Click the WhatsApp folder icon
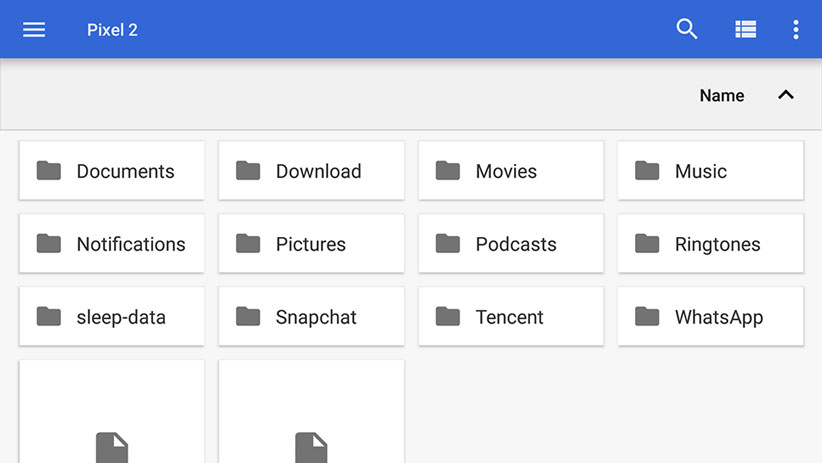Image resolution: width=822 pixels, height=463 pixels. click(647, 317)
